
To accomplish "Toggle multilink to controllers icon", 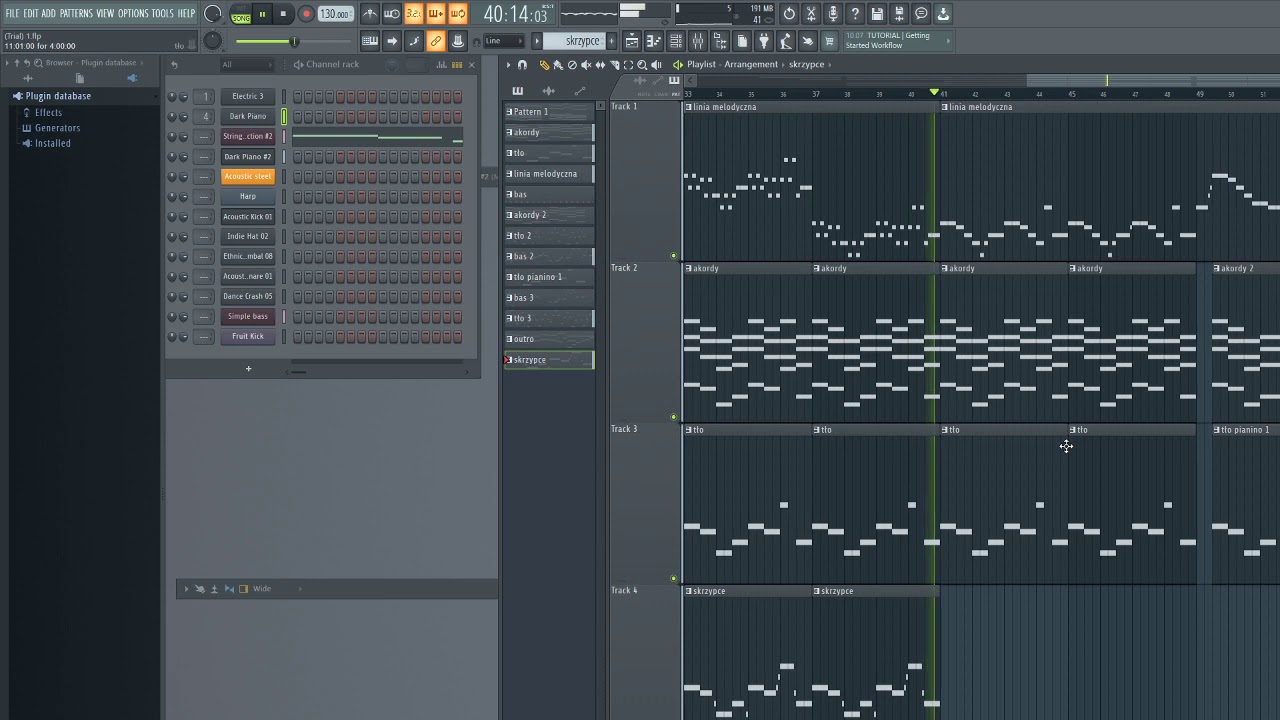I will (x=436, y=41).
